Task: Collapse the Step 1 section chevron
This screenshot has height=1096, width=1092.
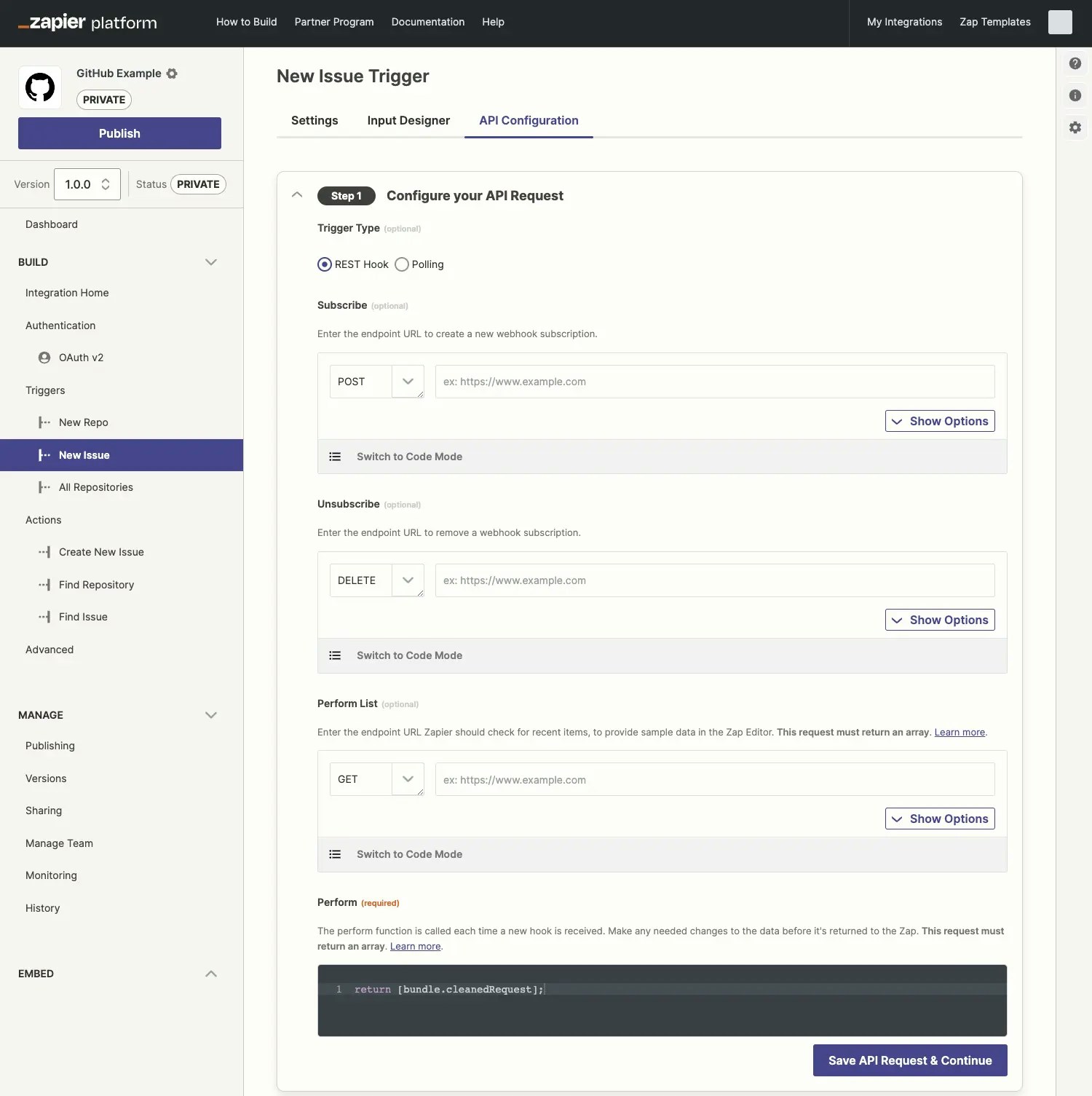Action: pos(297,194)
